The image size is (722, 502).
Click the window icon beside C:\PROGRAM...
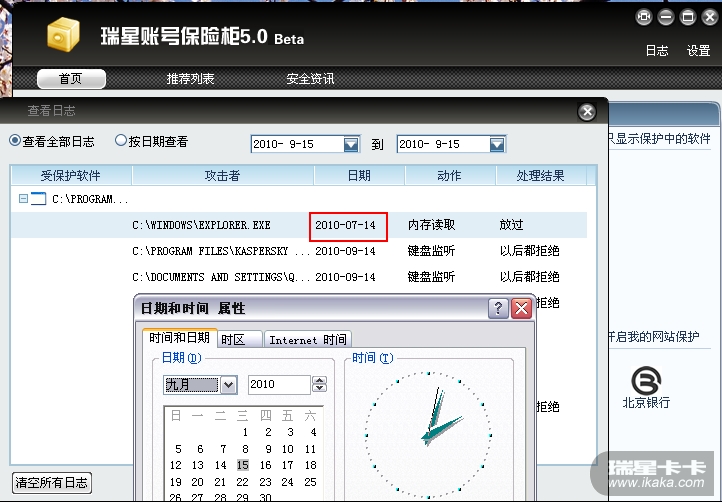(38, 199)
